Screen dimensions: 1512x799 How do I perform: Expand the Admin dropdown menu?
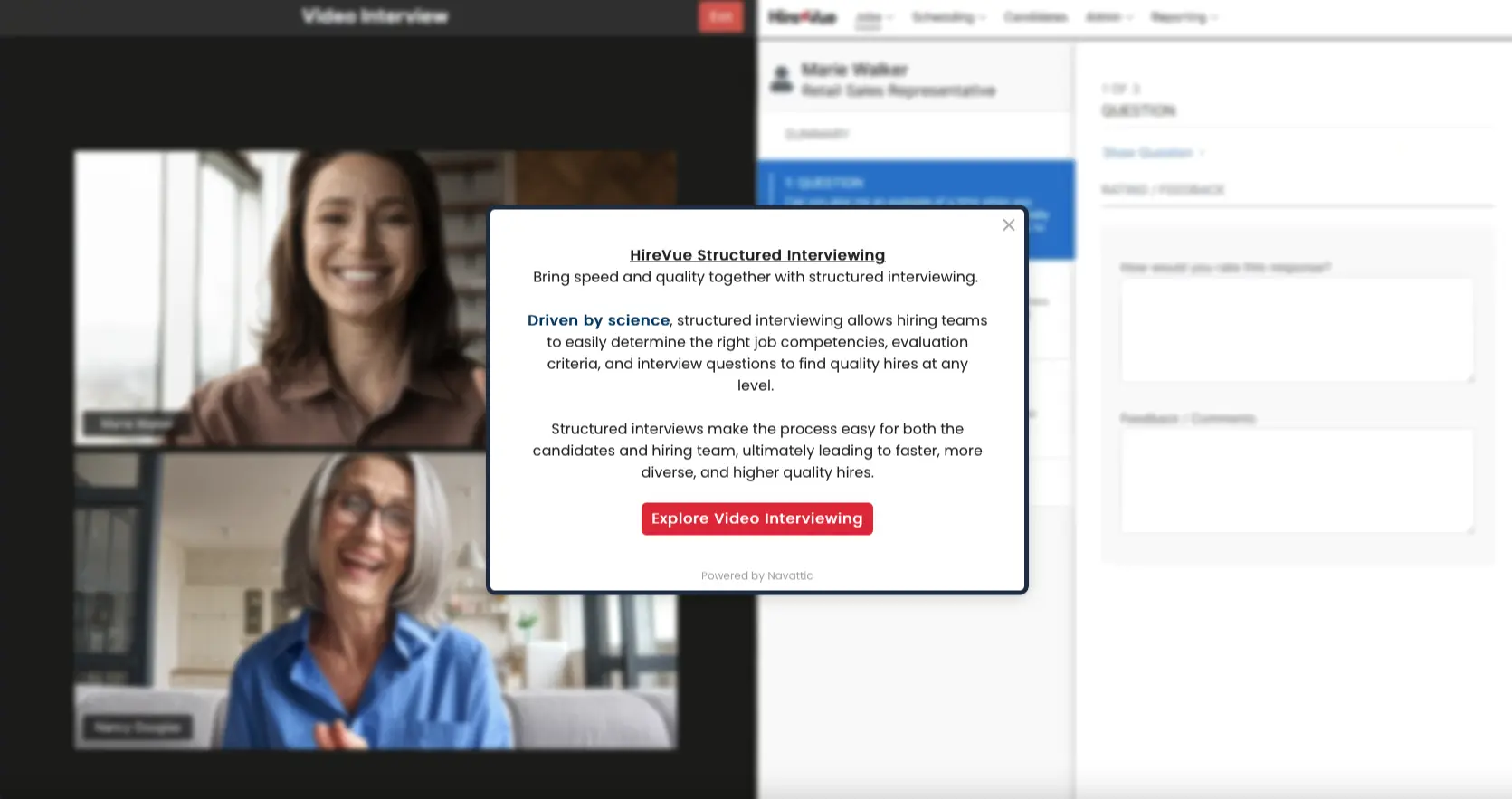(x=1108, y=17)
